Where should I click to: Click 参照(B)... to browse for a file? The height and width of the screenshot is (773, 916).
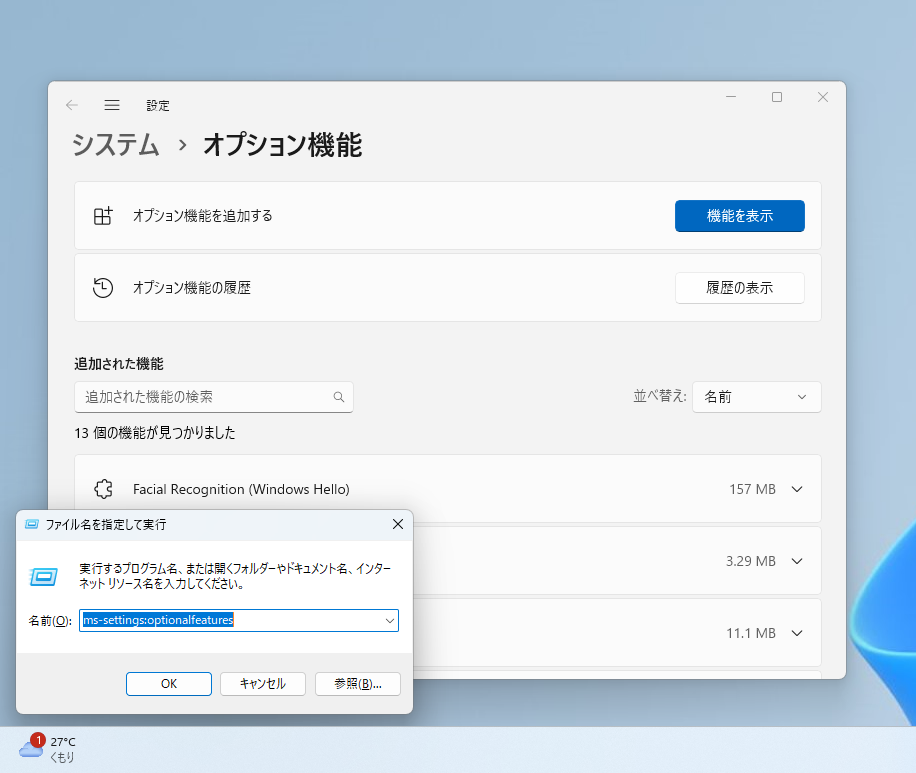357,684
